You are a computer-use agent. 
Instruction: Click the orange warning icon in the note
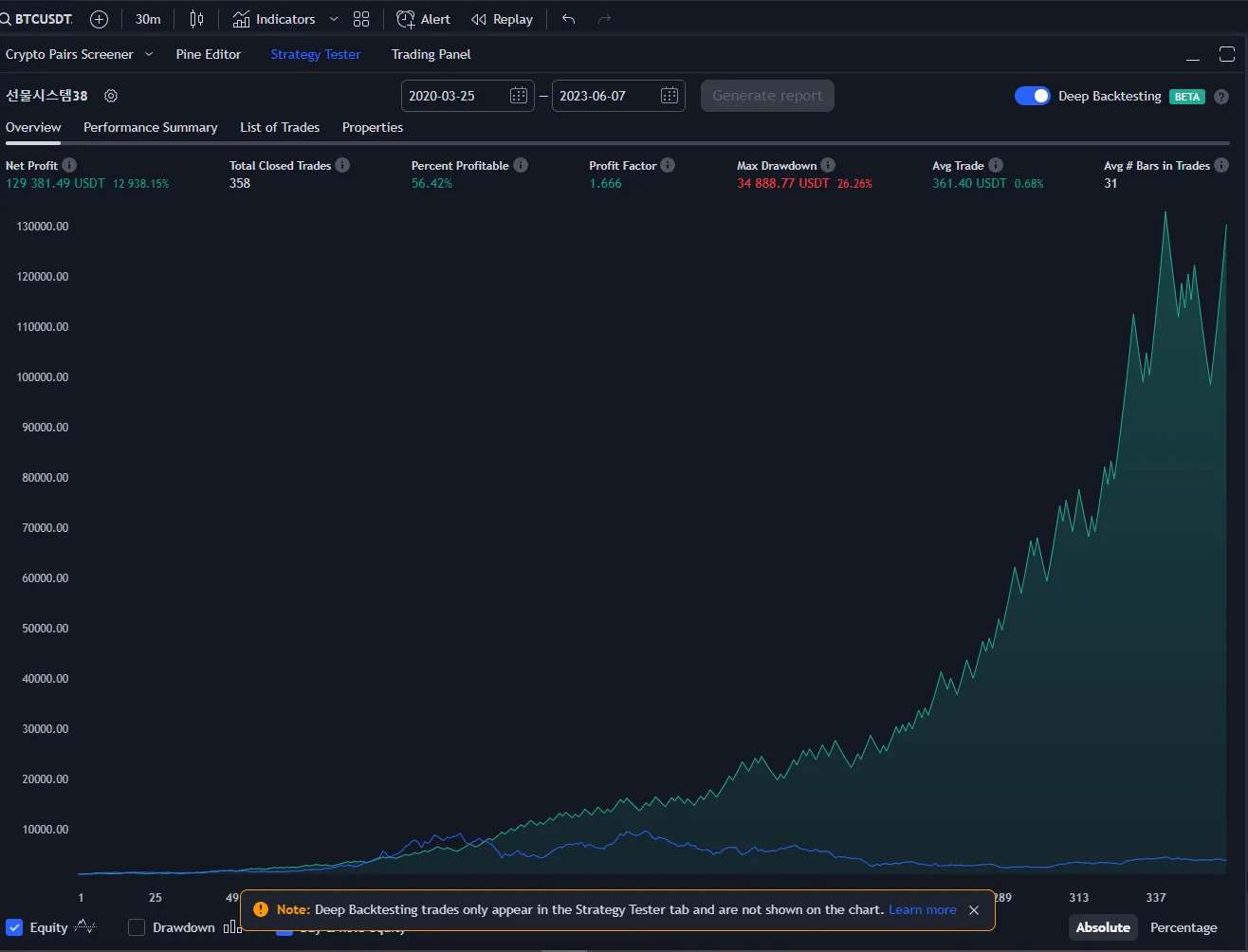point(261,909)
